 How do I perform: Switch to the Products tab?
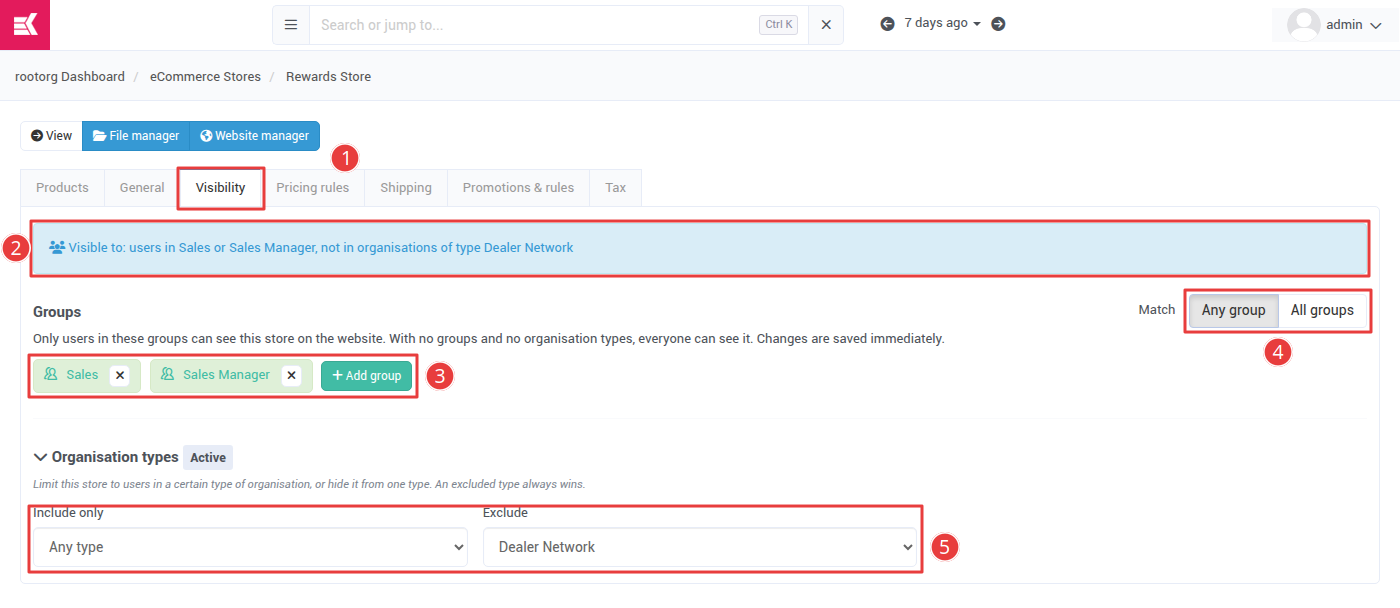[62, 188]
